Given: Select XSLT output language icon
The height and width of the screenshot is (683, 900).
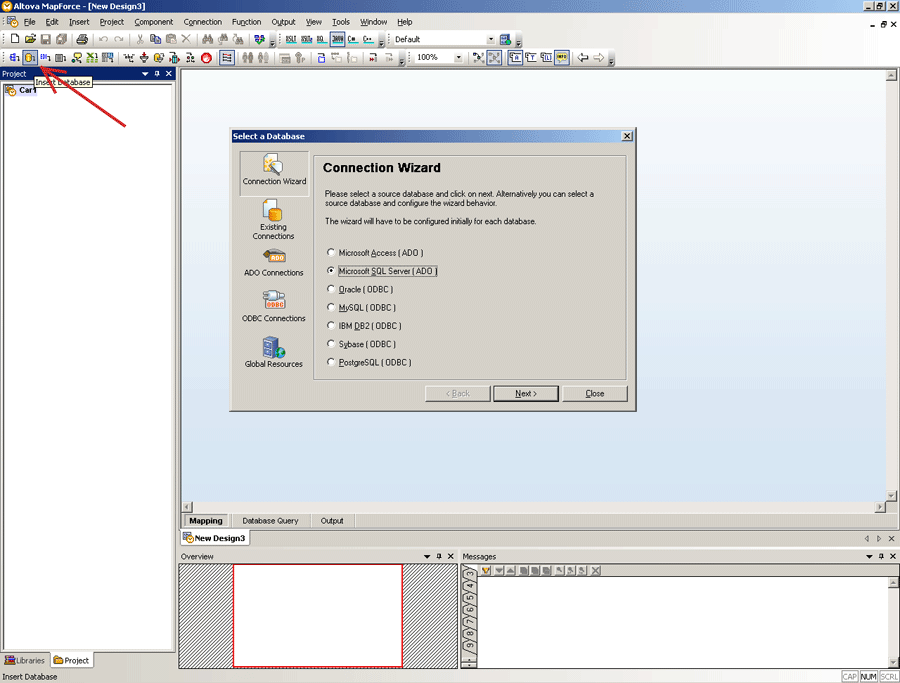Looking at the screenshot, I should tap(291, 39).
